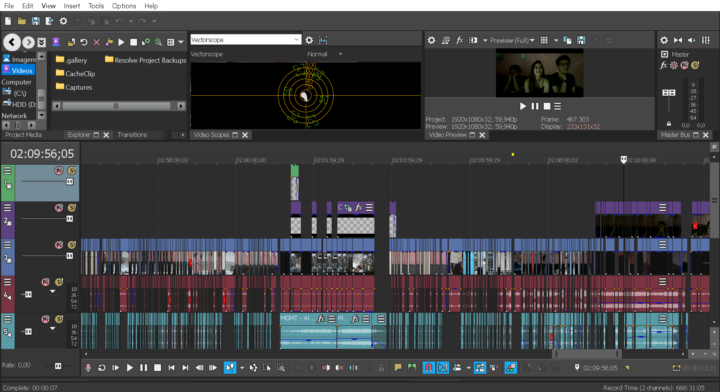Expand automation dropdown on audio track 5

[x=52, y=329]
